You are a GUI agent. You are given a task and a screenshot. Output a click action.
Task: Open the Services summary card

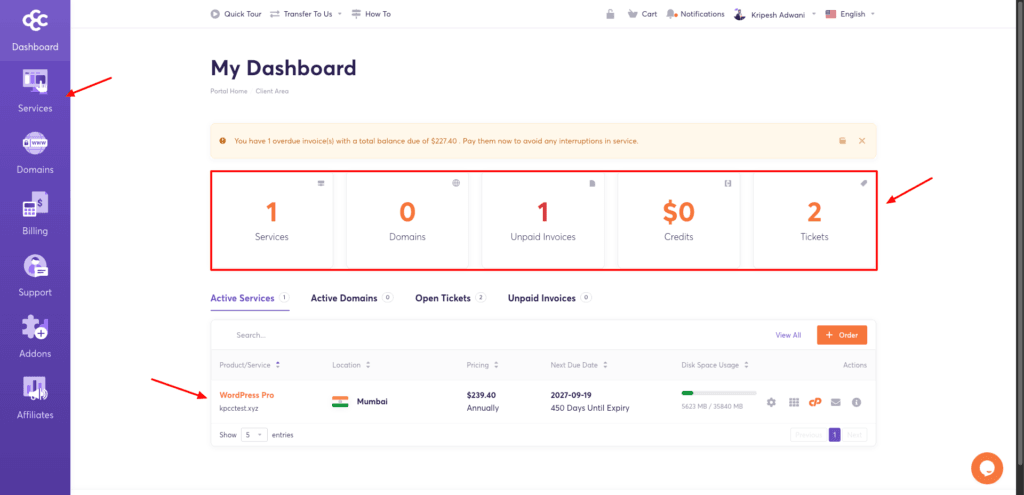(272, 220)
